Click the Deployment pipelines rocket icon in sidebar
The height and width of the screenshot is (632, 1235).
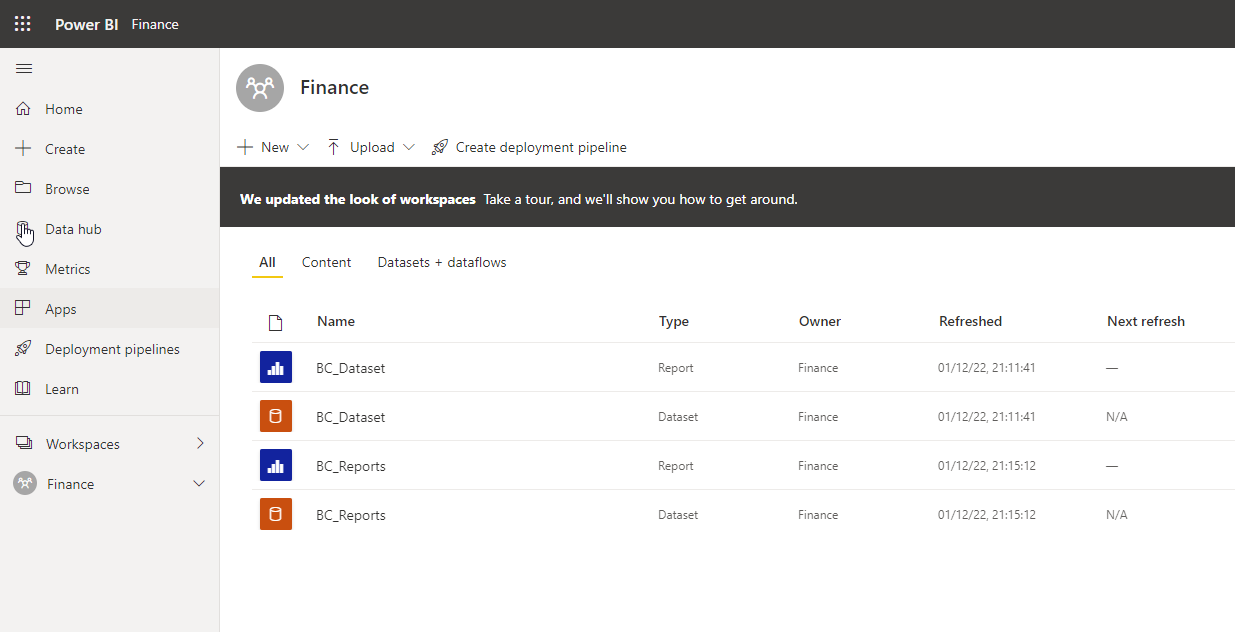point(24,349)
